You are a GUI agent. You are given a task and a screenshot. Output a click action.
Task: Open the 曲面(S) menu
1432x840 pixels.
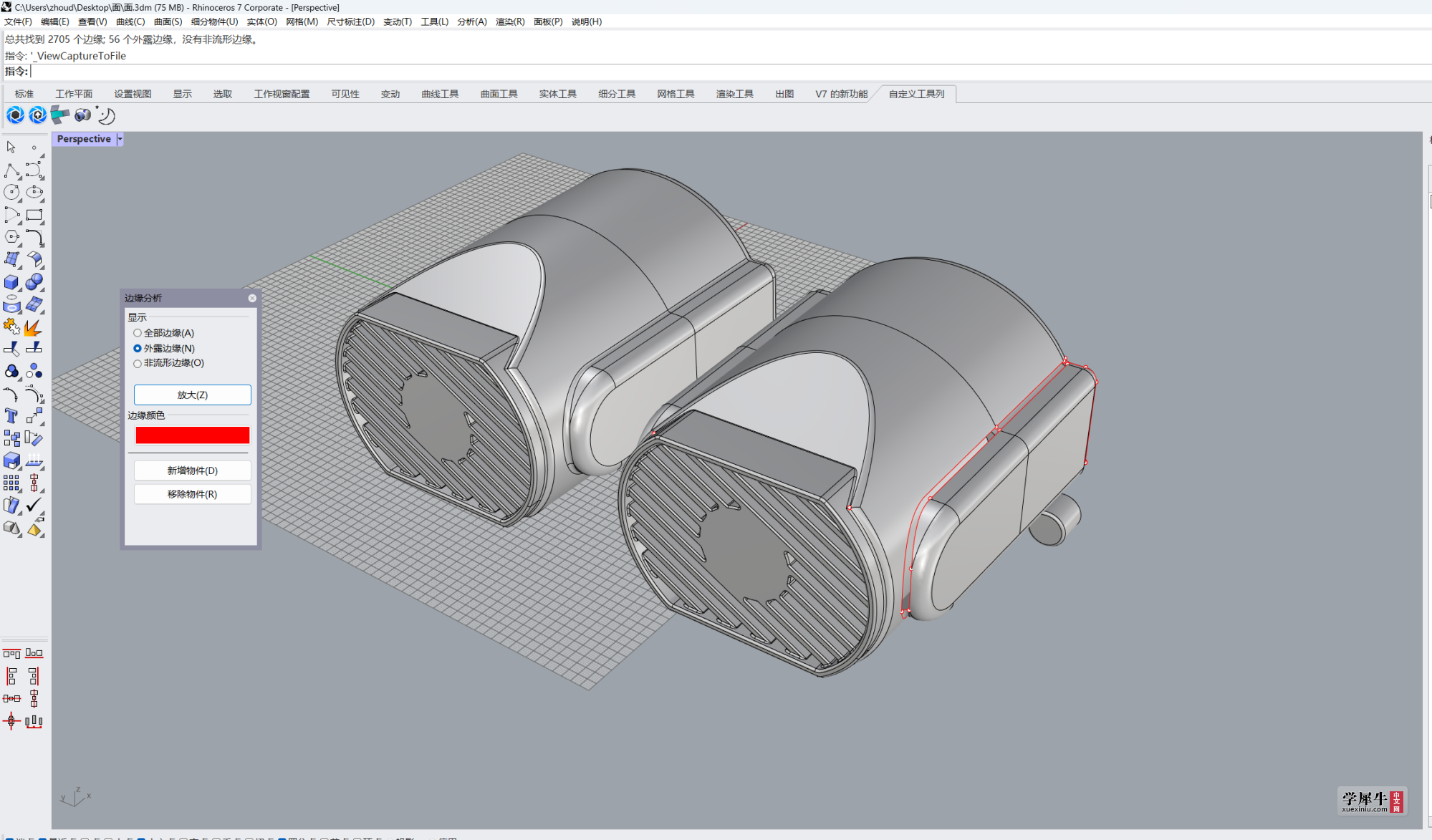pyautogui.click(x=168, y=21)
